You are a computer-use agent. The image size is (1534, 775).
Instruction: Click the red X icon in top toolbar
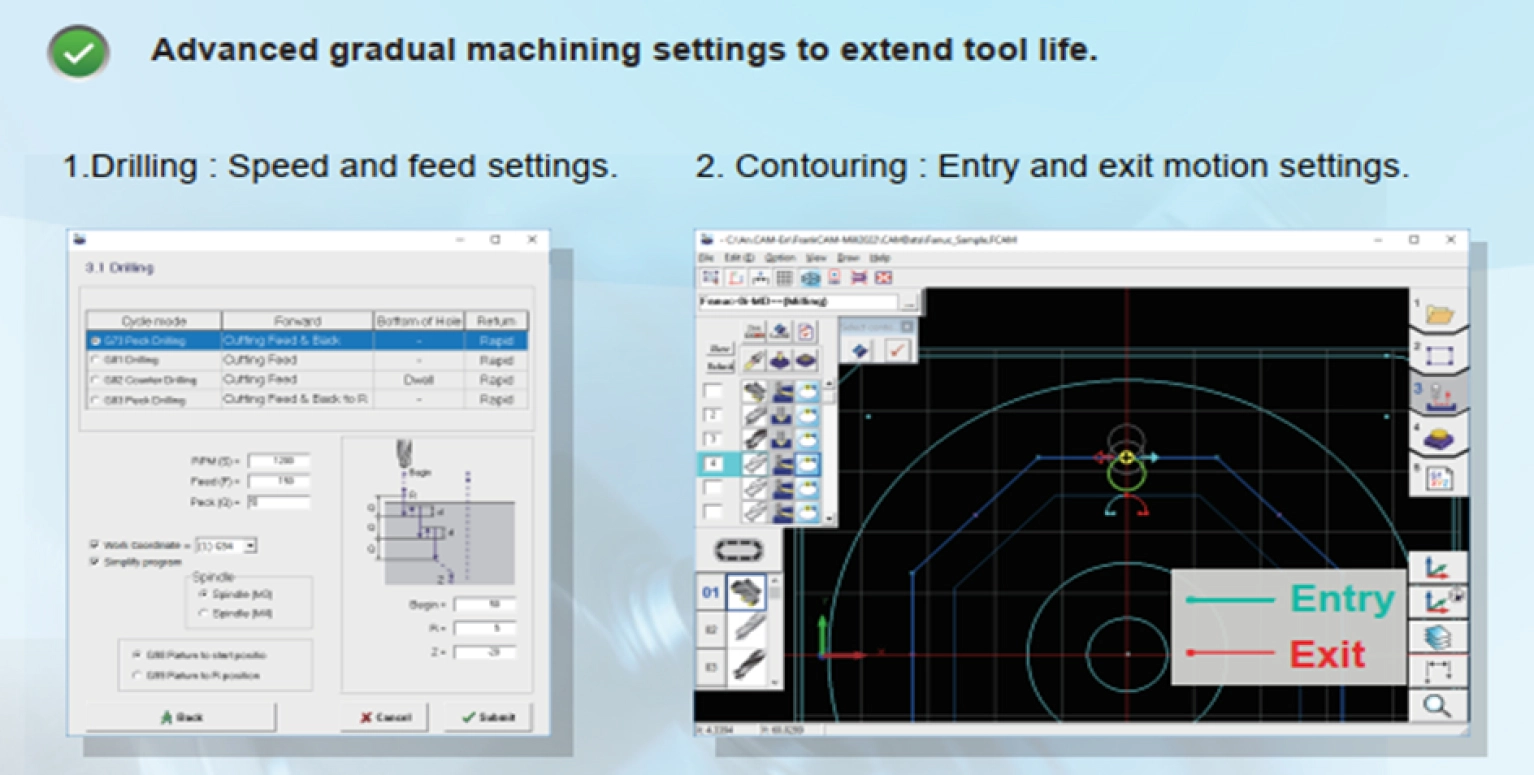point(883,277)
